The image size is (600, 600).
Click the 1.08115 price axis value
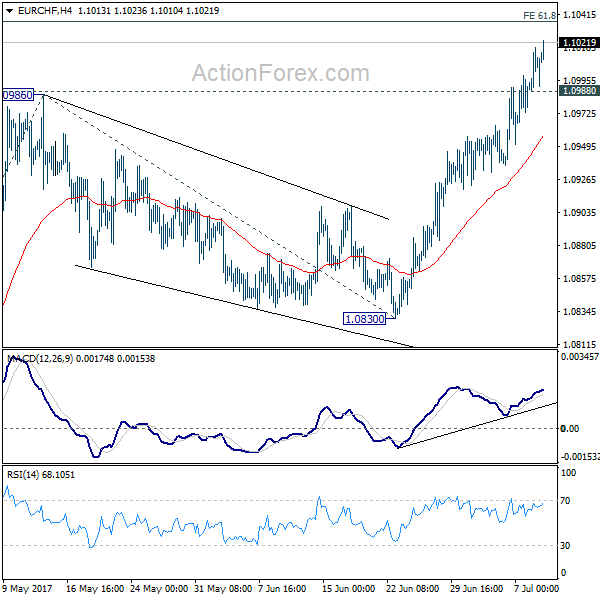580,344
